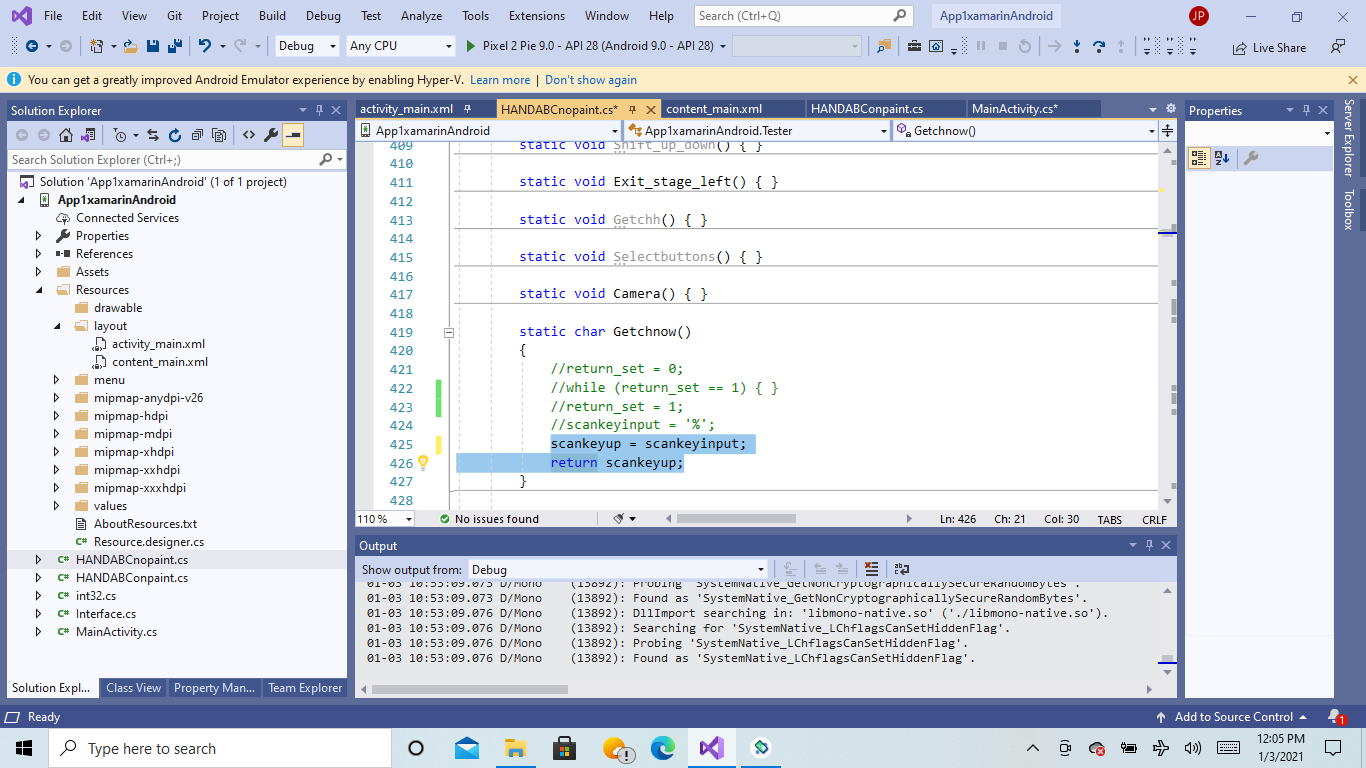1366x768 pixels.
Task: Click the Solution Explorer Home icon
Action: (66, 135)
